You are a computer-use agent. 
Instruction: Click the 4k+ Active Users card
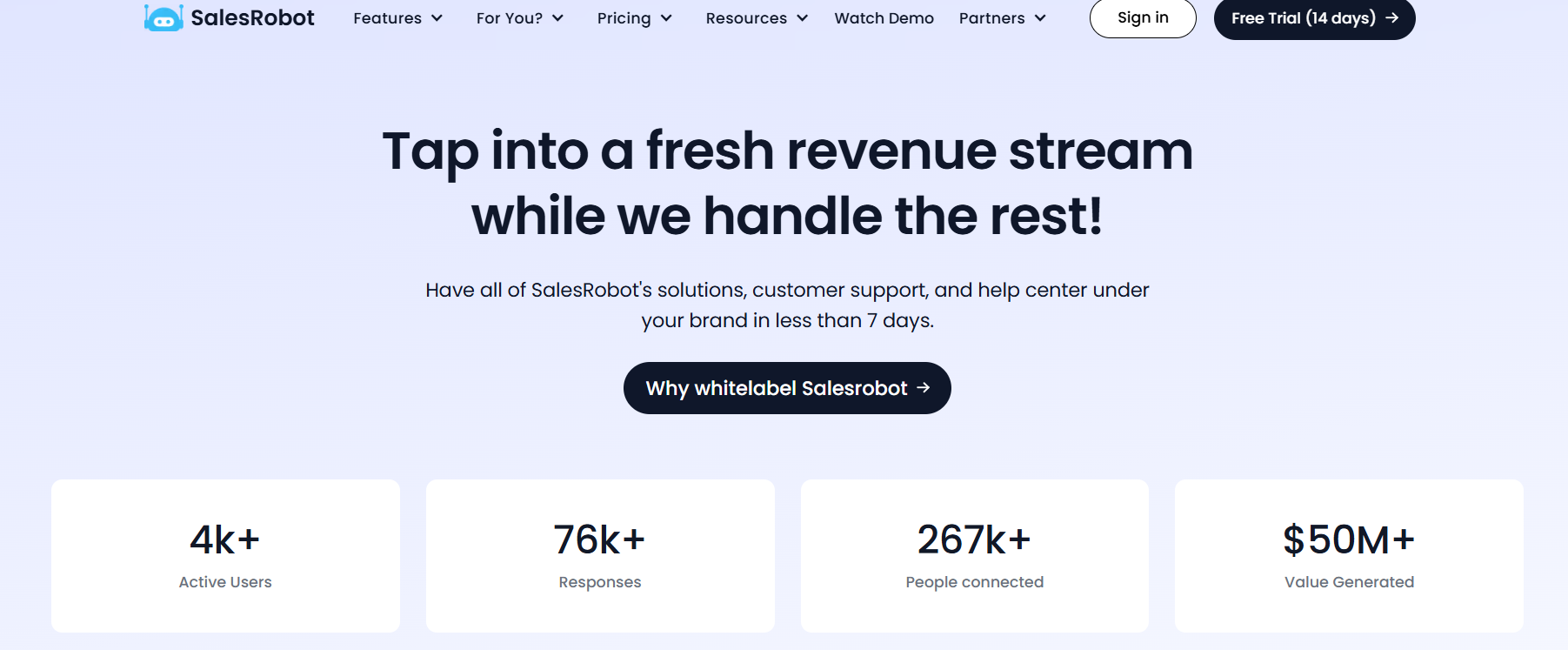pos(225,555)
